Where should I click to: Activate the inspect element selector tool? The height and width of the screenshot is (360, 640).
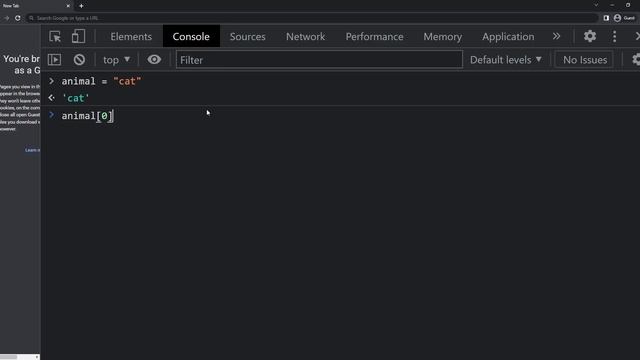[x=55, y=37]
